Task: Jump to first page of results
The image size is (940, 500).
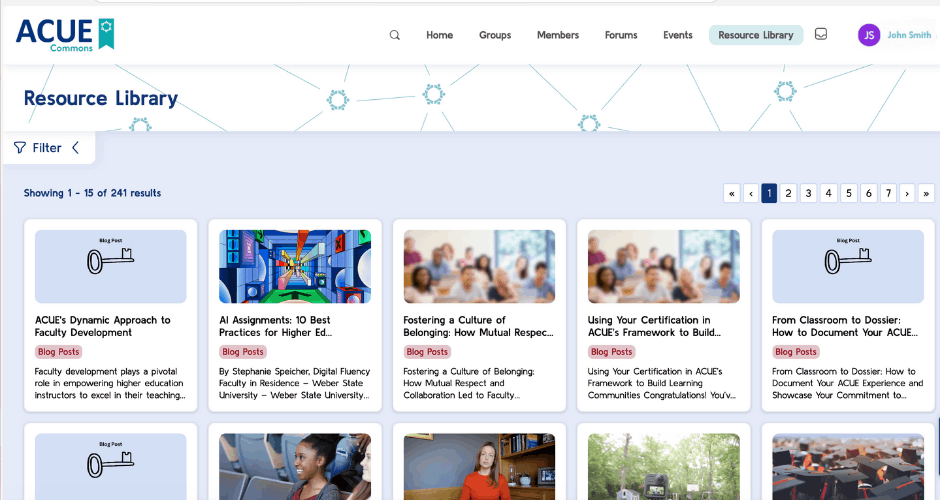Action: pyautogui.click(x=731, y=193)
